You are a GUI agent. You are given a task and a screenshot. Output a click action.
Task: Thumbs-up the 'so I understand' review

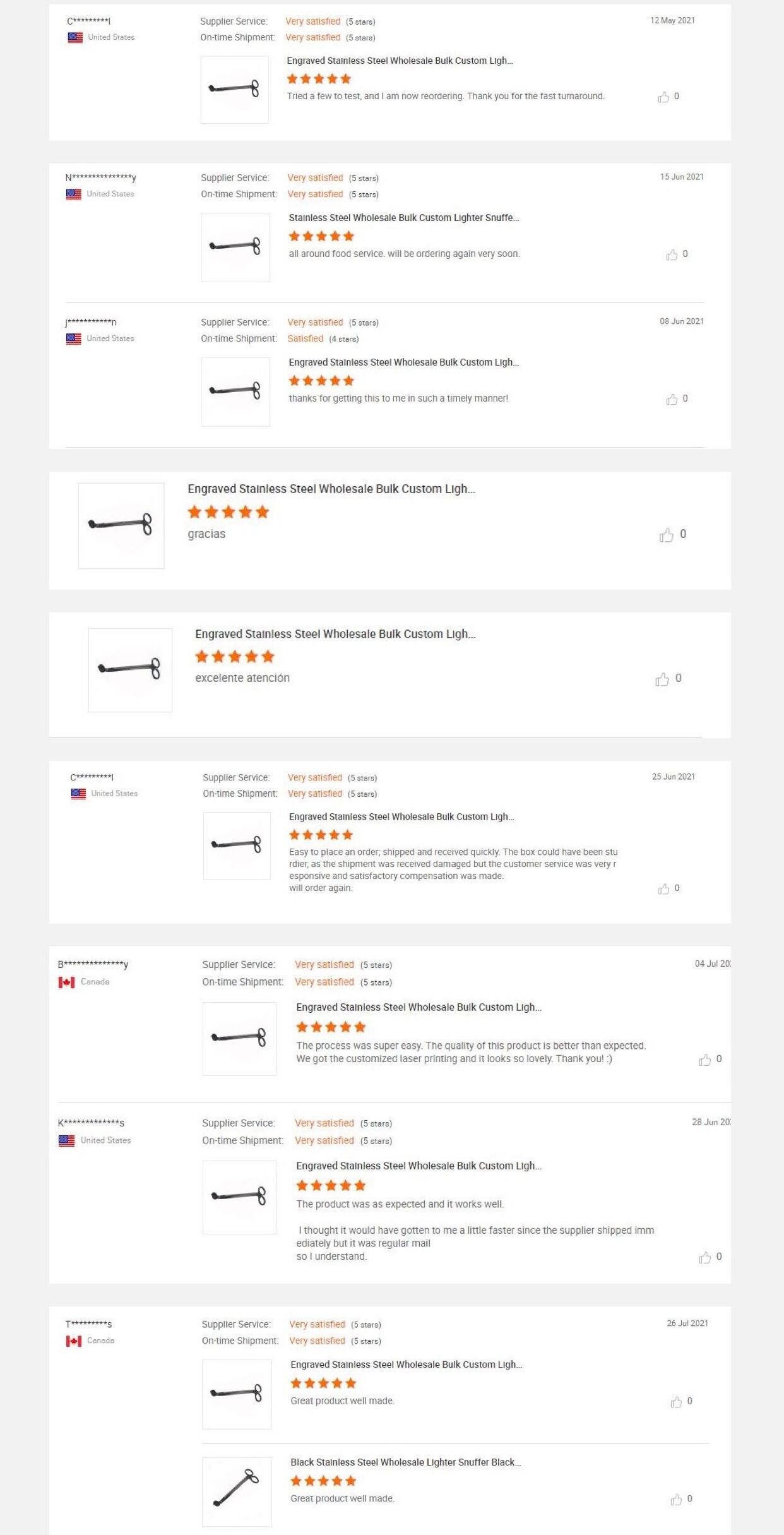(704, 1258)
